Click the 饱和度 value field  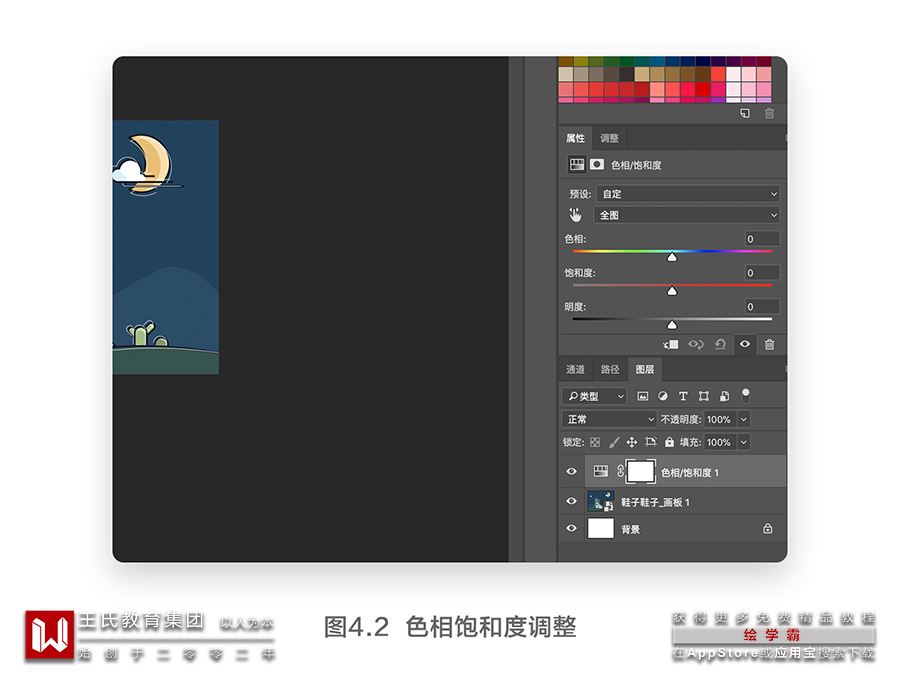click(x=762, y=273)
